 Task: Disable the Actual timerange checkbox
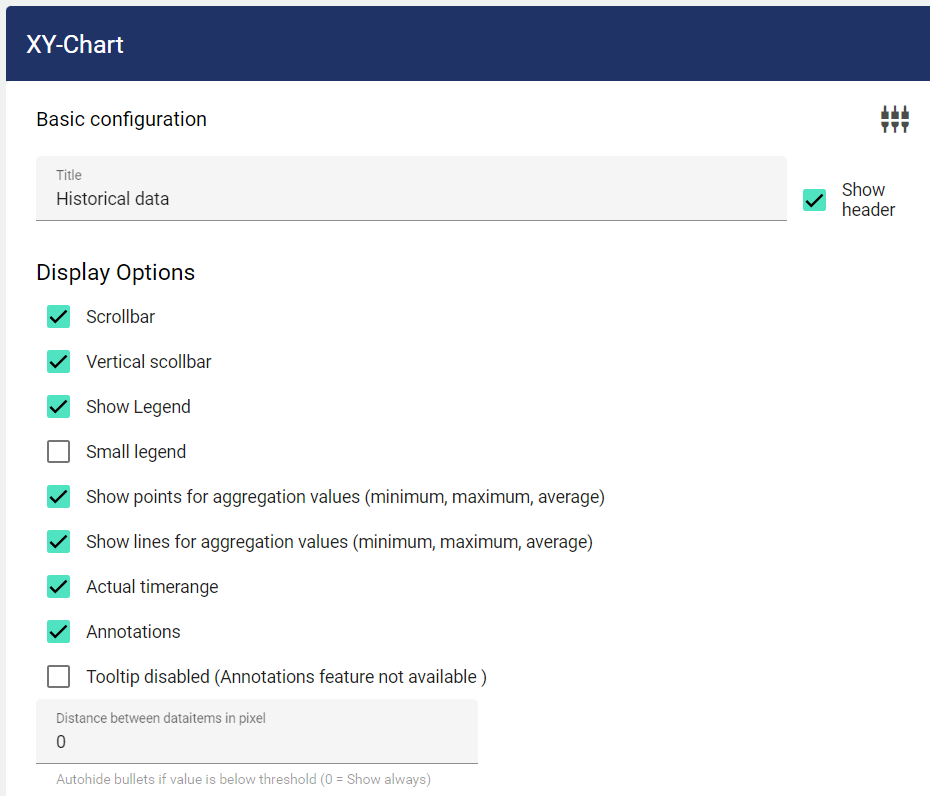[59, 587]
